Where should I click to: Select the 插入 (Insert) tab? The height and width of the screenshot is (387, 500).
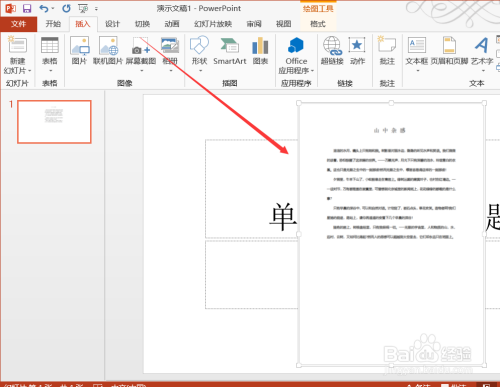click(x=83, y=24)
